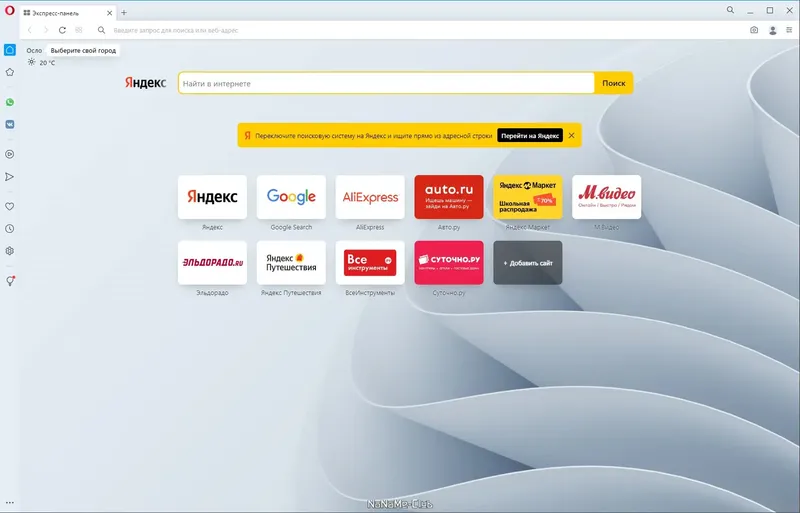Click the address bar search magnifier icon
800x513 pixels.
pyautogui.click(x=102, y=30)
